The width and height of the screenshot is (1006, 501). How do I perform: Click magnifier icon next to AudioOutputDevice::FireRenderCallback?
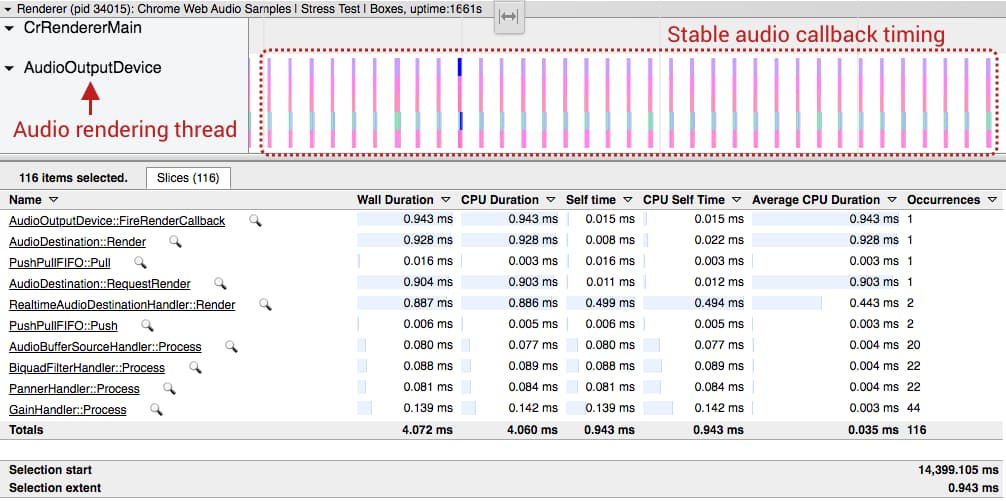(x=256, y=220)
